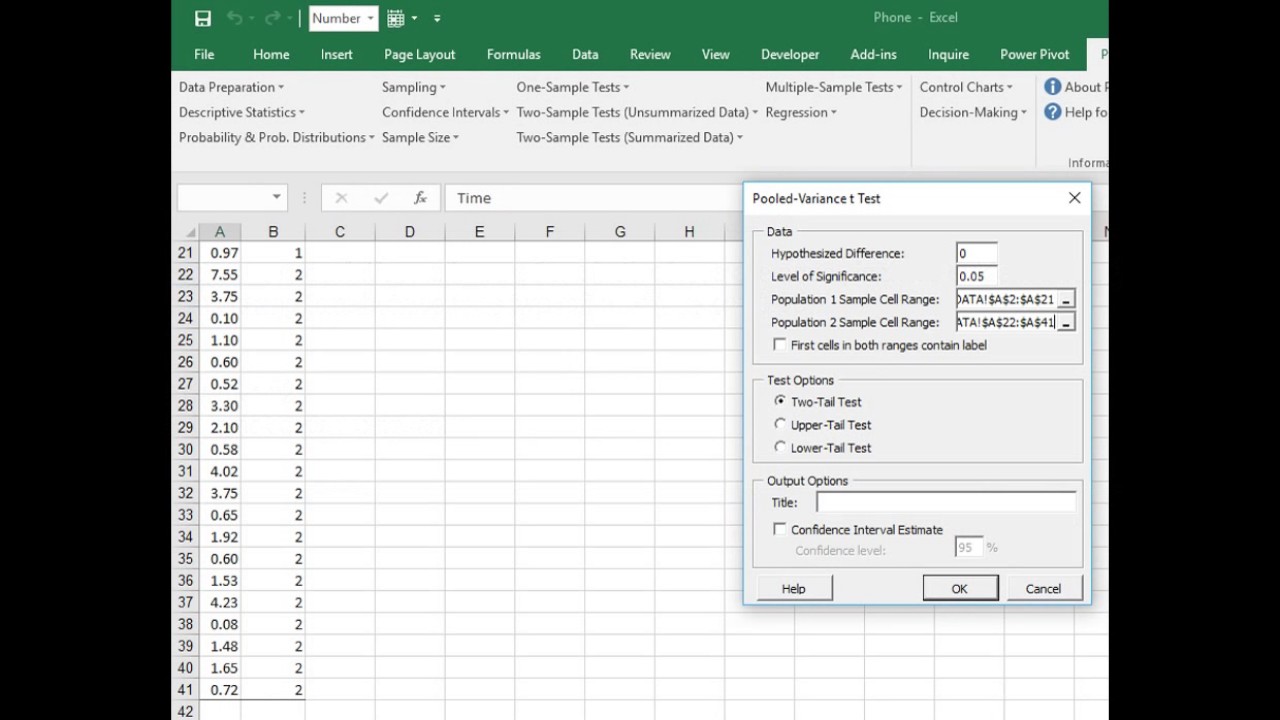1280x720 pixels.
Task: Click the Help button in dialog
Action: [x=793, y=589]
